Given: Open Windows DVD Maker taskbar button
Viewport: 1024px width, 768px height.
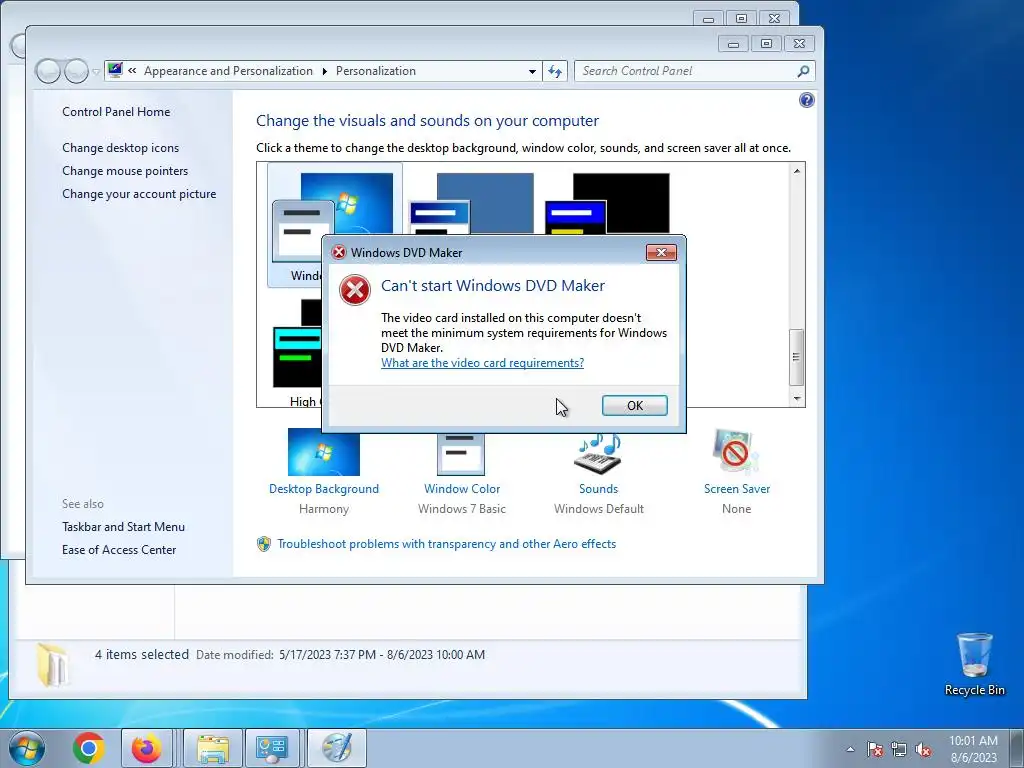Looking at the screenshot, I should [337, 748].
